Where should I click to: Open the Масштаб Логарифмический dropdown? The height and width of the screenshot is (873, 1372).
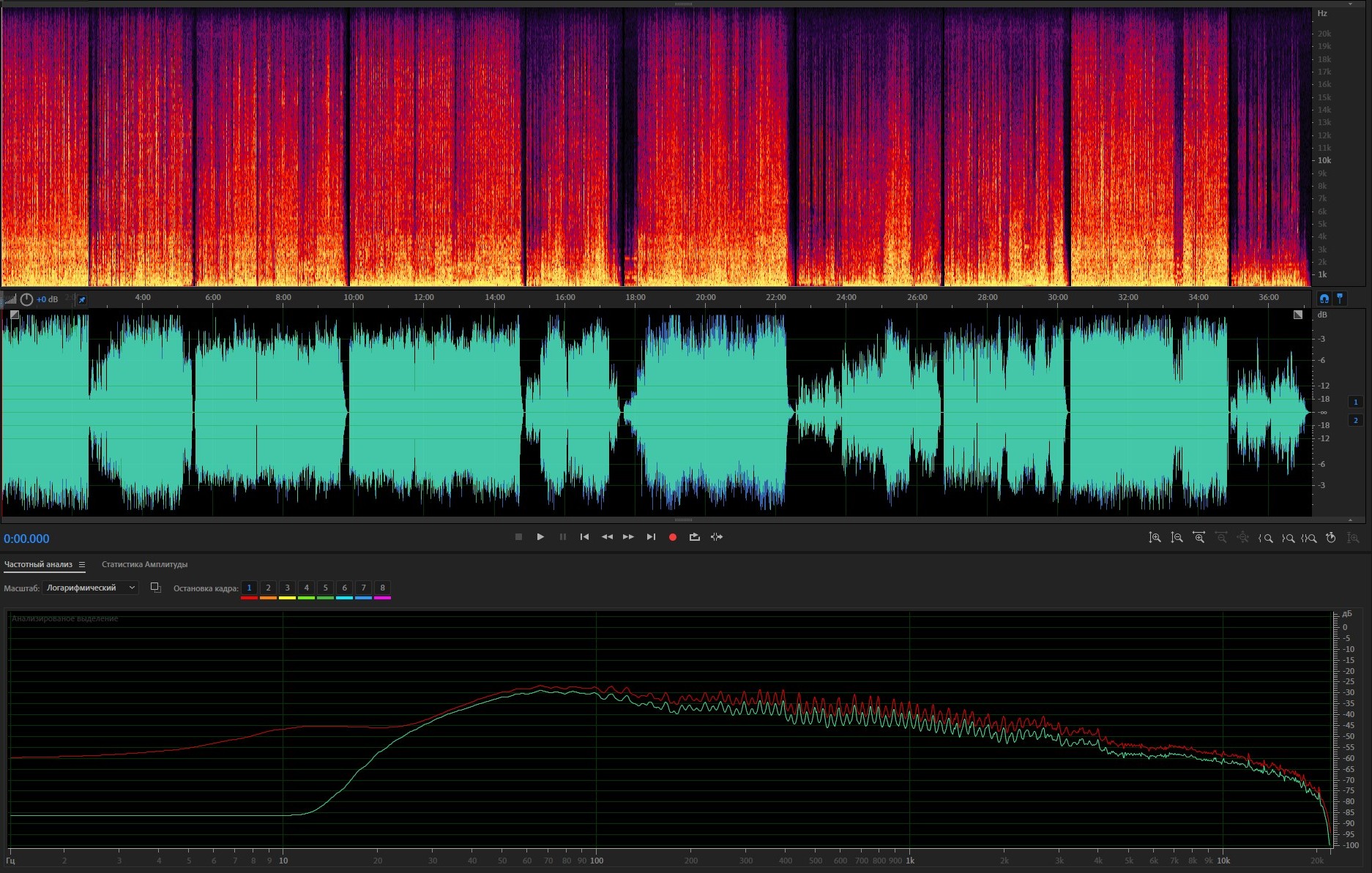pos(91,588)
